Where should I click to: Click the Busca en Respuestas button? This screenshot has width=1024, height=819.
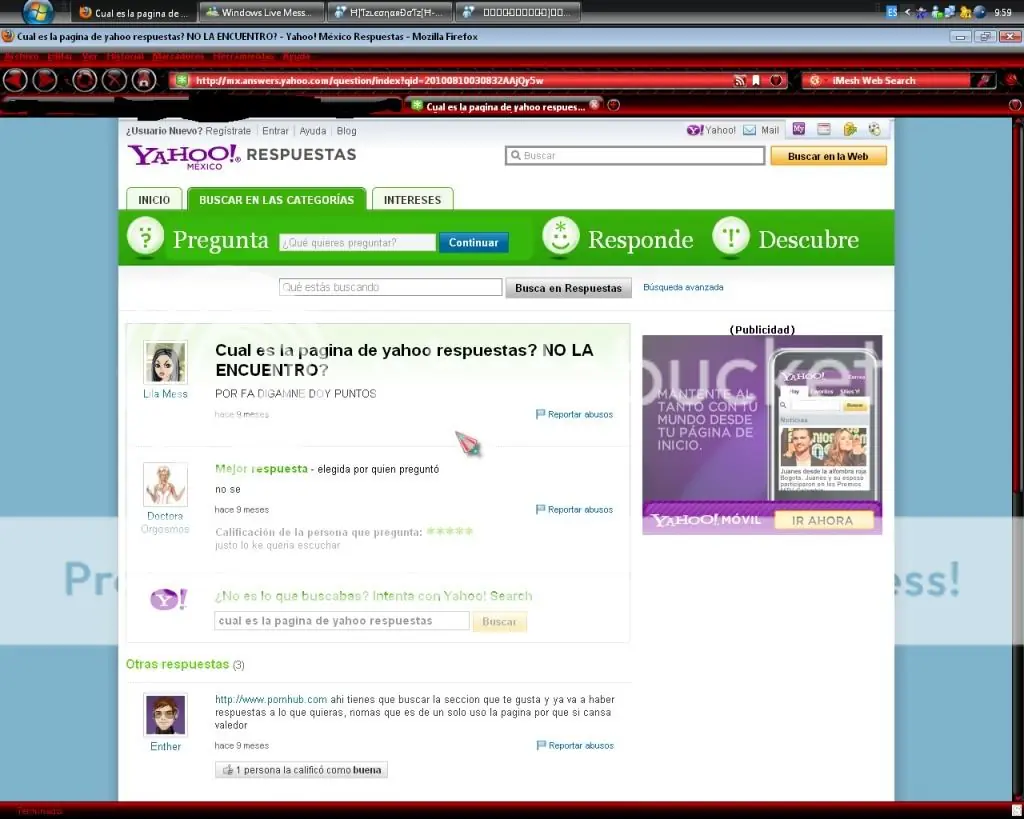[x=568, y=288]
